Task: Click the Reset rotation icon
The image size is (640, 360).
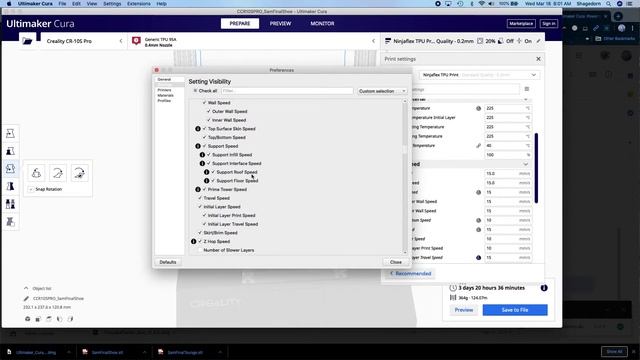Action: (36, 173)
